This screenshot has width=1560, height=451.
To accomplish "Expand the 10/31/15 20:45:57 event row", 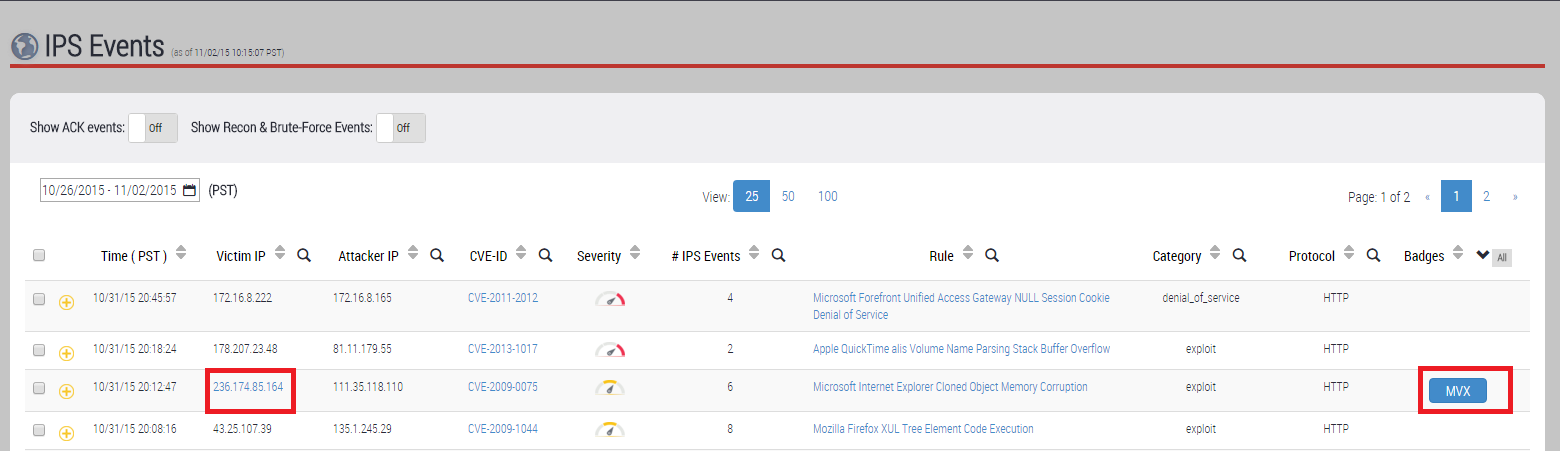I will tap(67, 302).
